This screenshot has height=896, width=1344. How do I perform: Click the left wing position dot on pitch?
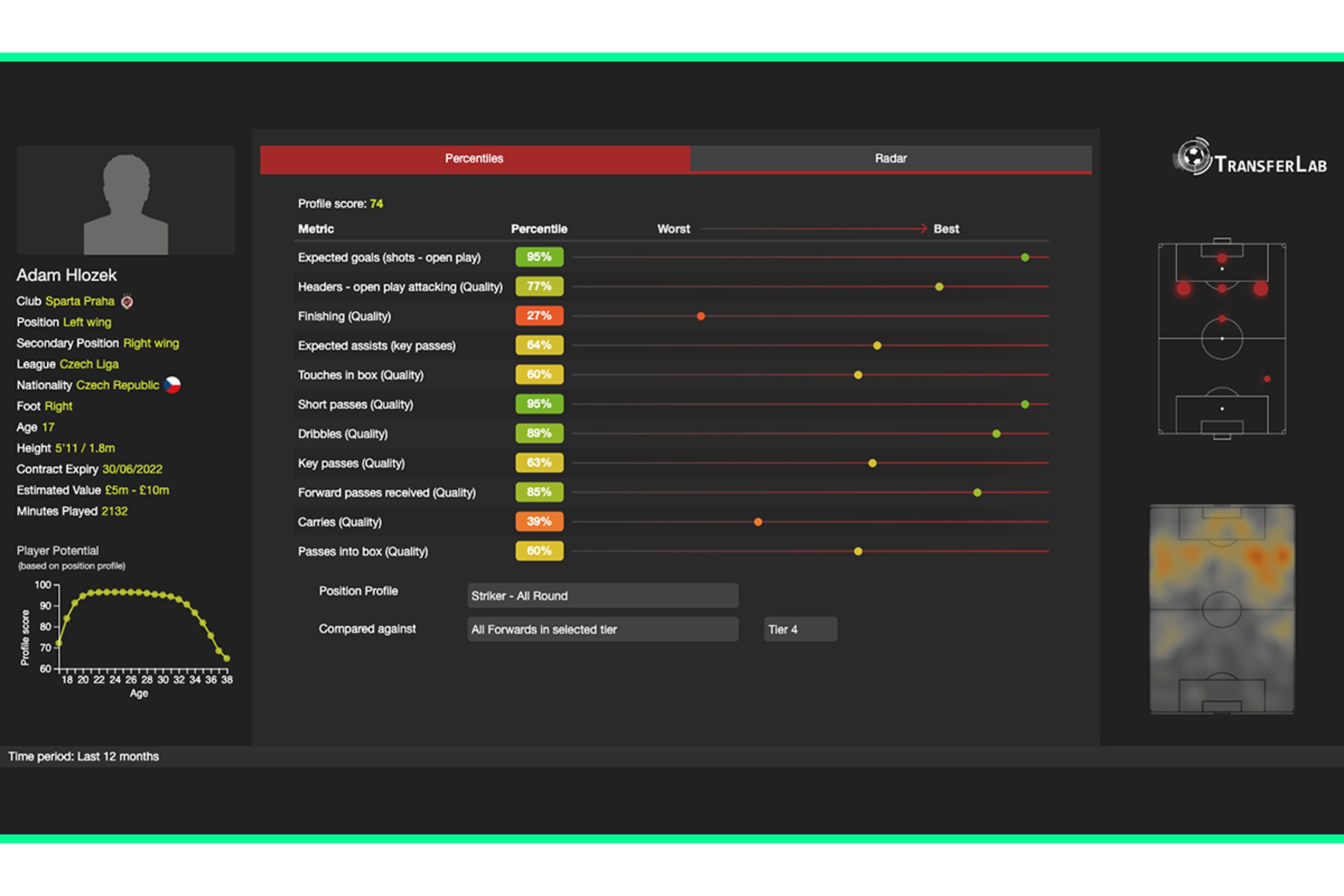click(x=1183, y=289)
